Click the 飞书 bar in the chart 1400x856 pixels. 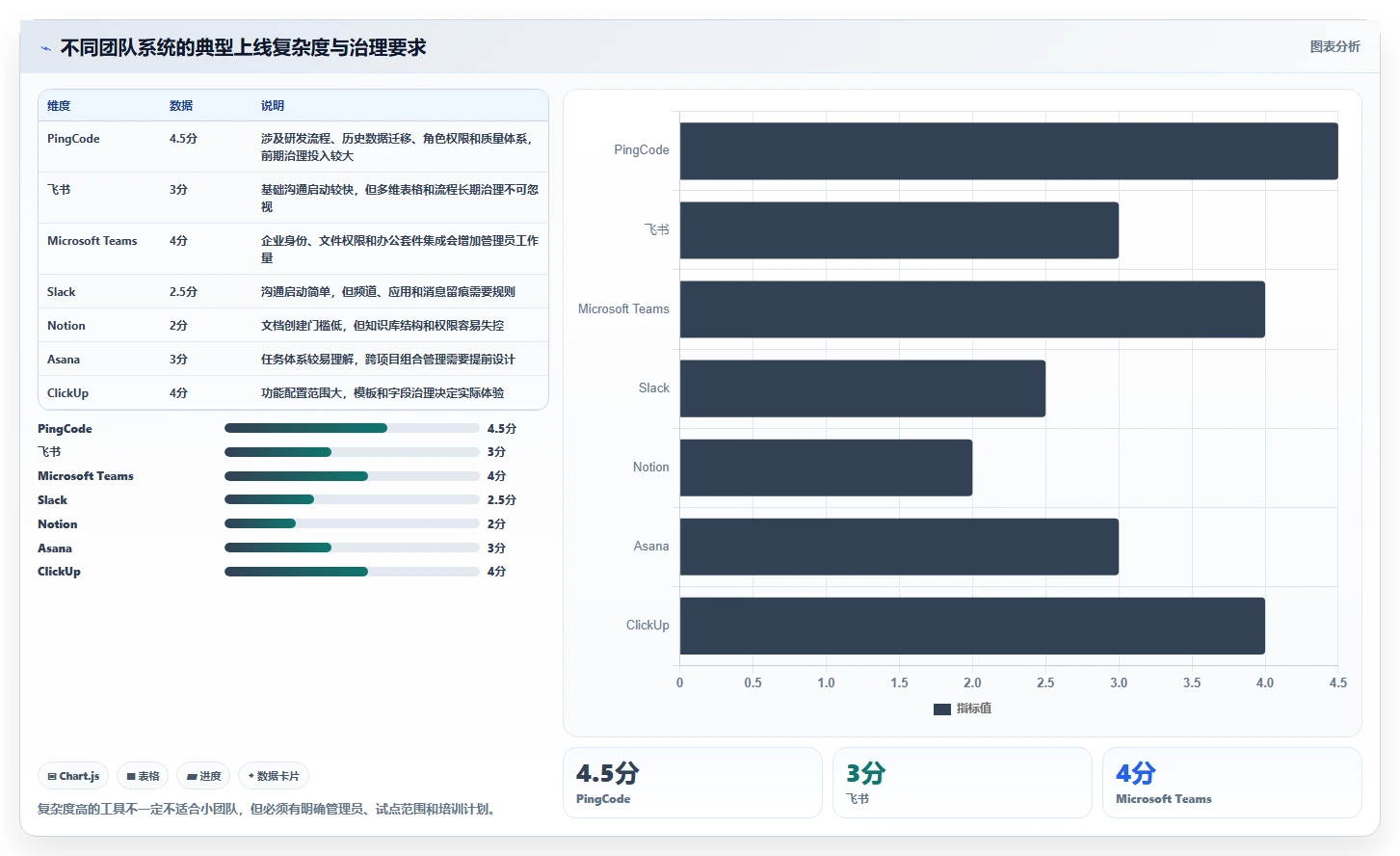[x=899, y=229]
